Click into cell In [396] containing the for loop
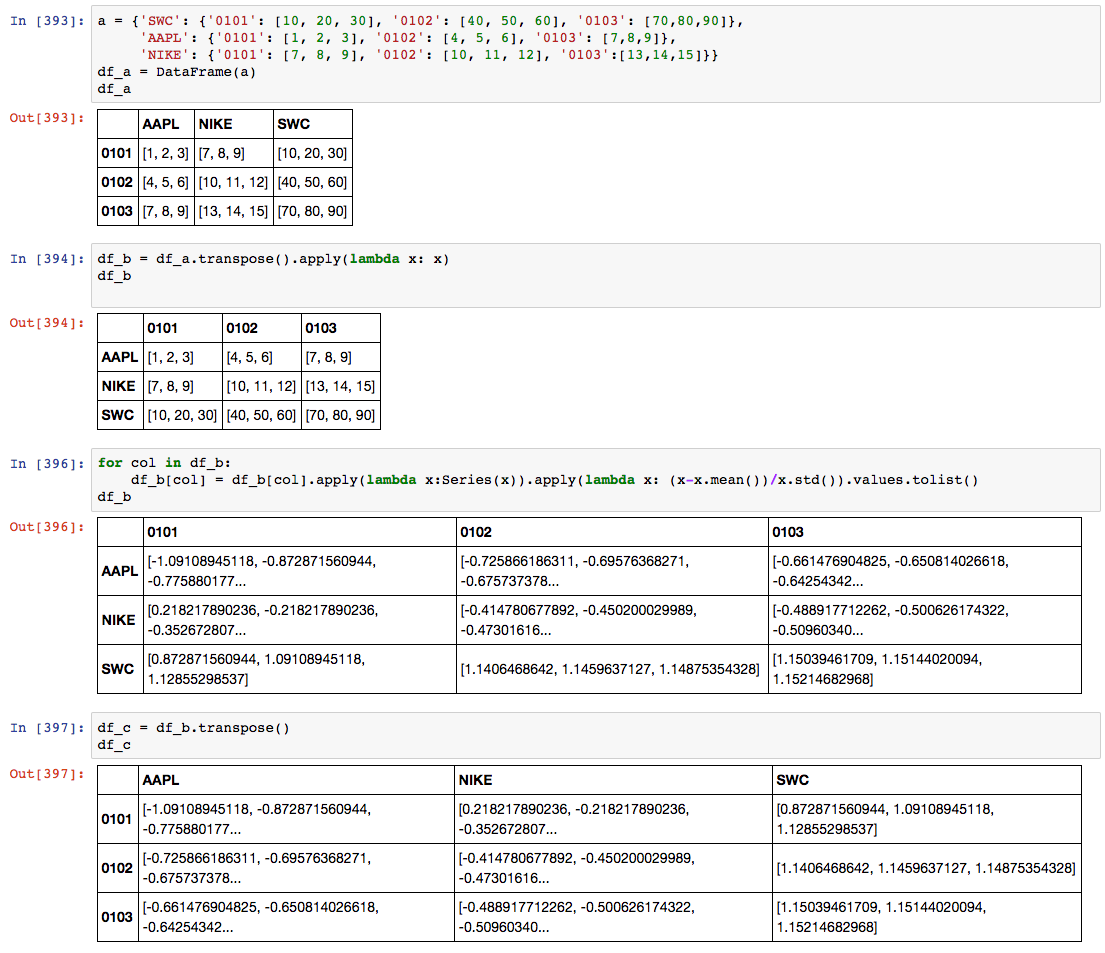 point(595,479)
